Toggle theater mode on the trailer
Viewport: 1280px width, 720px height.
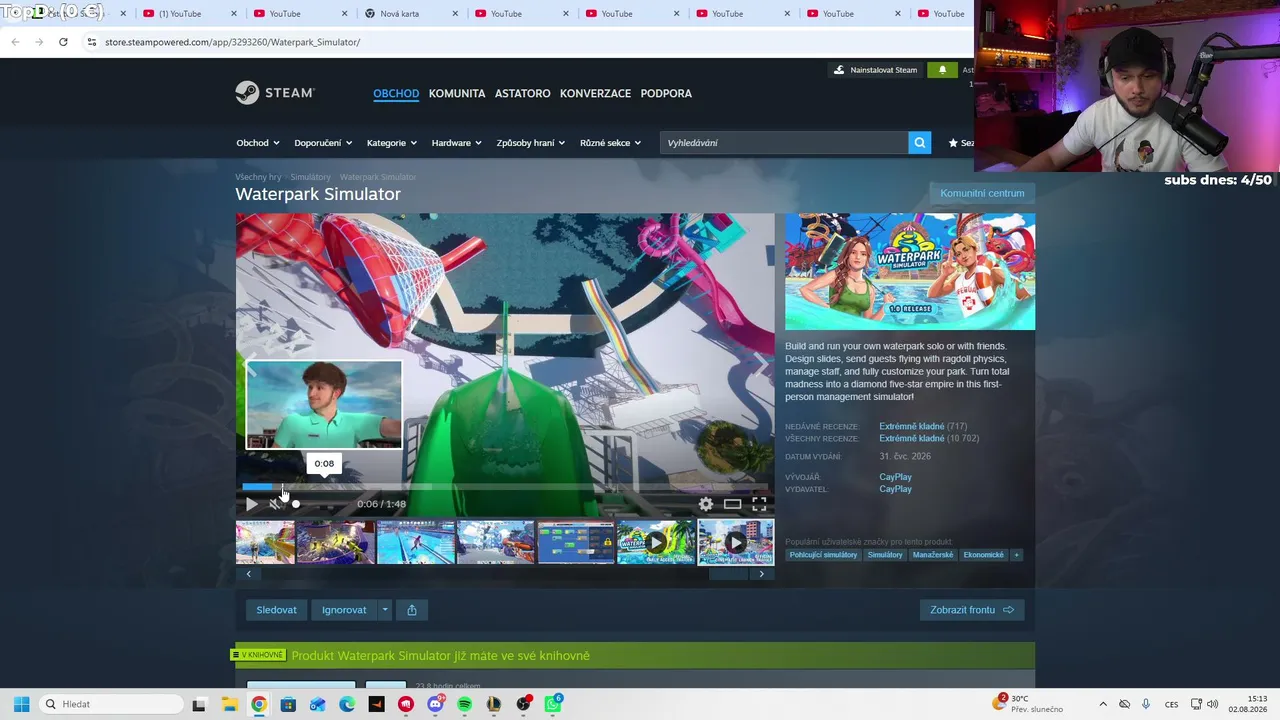(733, 504)
